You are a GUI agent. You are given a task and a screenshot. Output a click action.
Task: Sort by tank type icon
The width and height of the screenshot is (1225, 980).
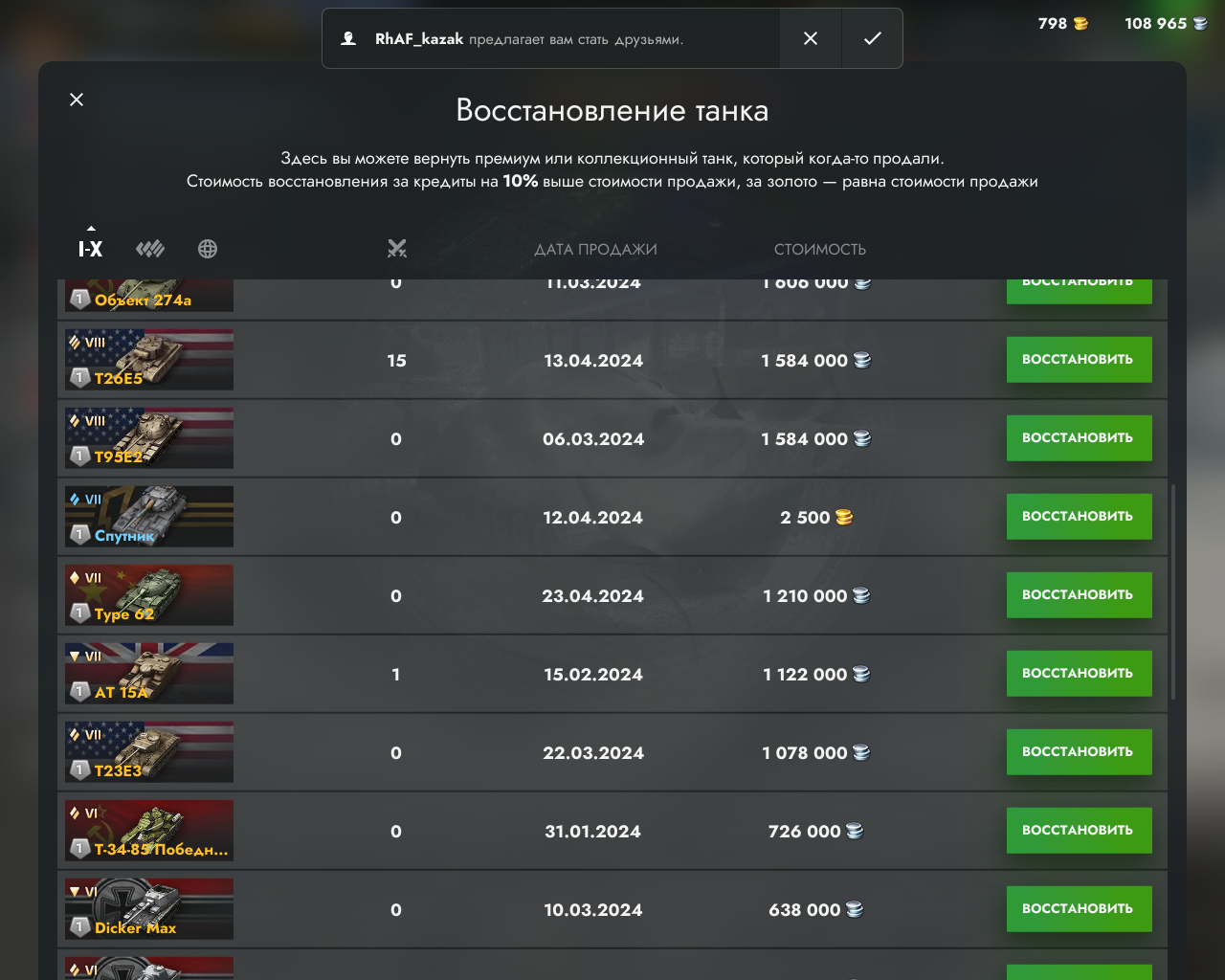[x=150, y=249]
